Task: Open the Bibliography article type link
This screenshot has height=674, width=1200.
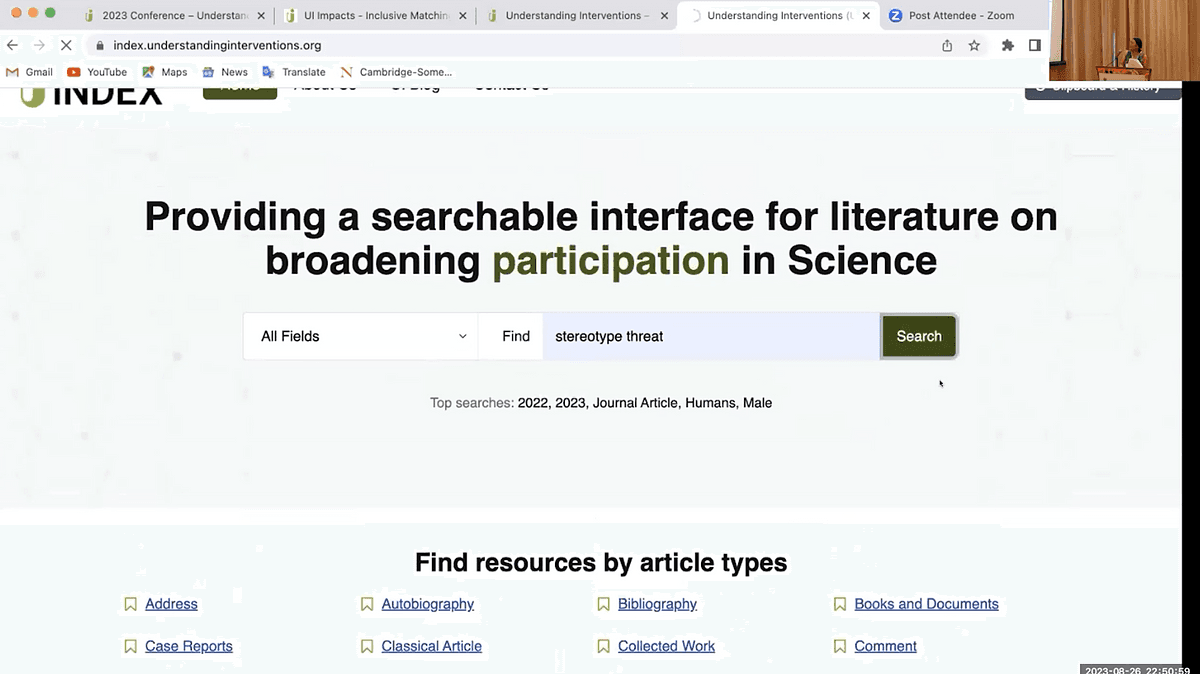Action: coord(657,604)
